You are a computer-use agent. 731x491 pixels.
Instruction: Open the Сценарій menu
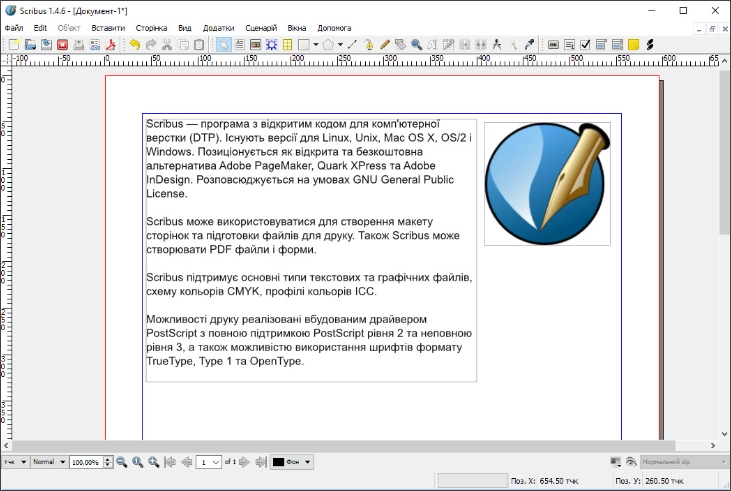pos(261,28)
